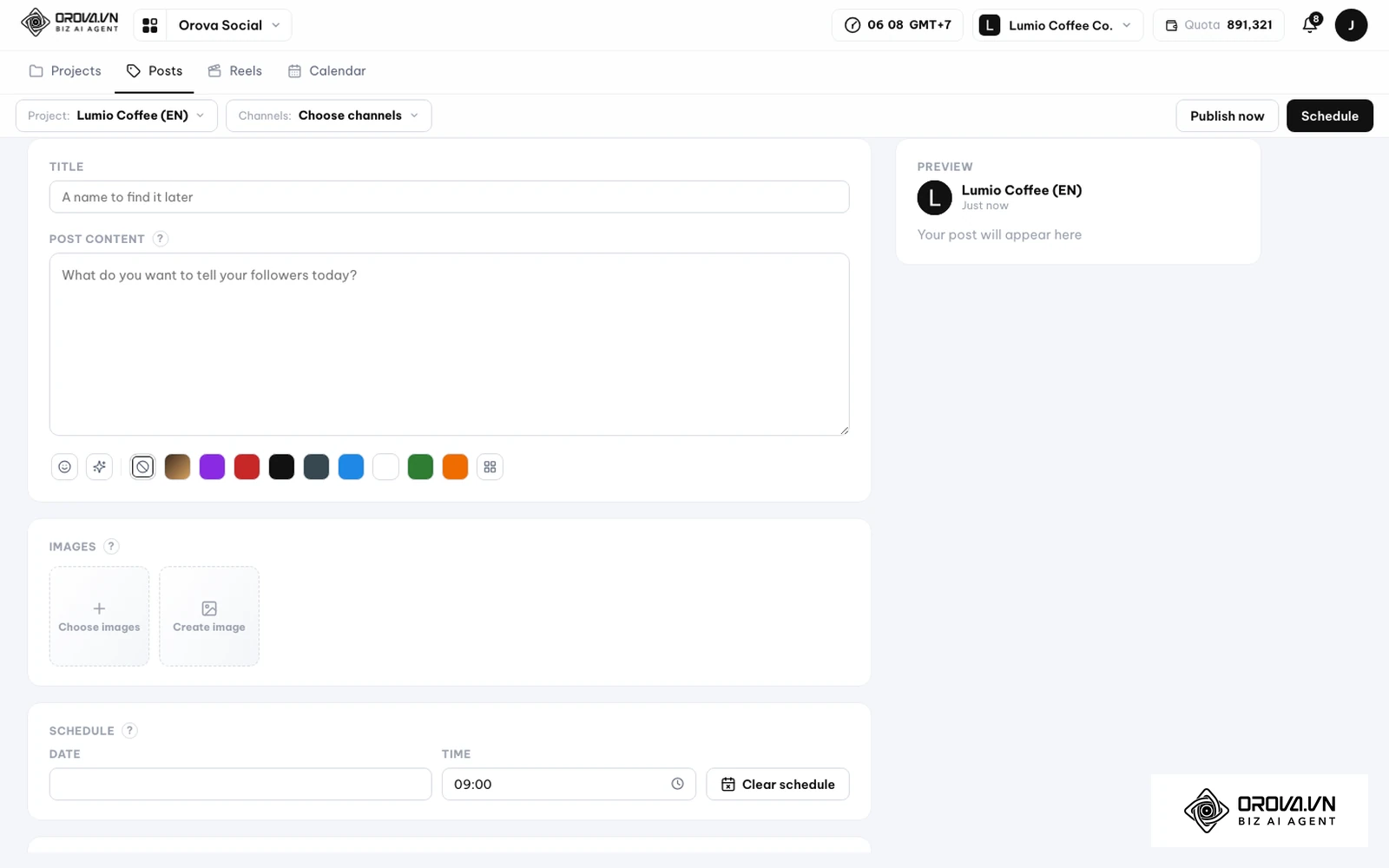Select the orange background swatch
The width and height of the screenshot is (1389, 868).
coord(455,467)
